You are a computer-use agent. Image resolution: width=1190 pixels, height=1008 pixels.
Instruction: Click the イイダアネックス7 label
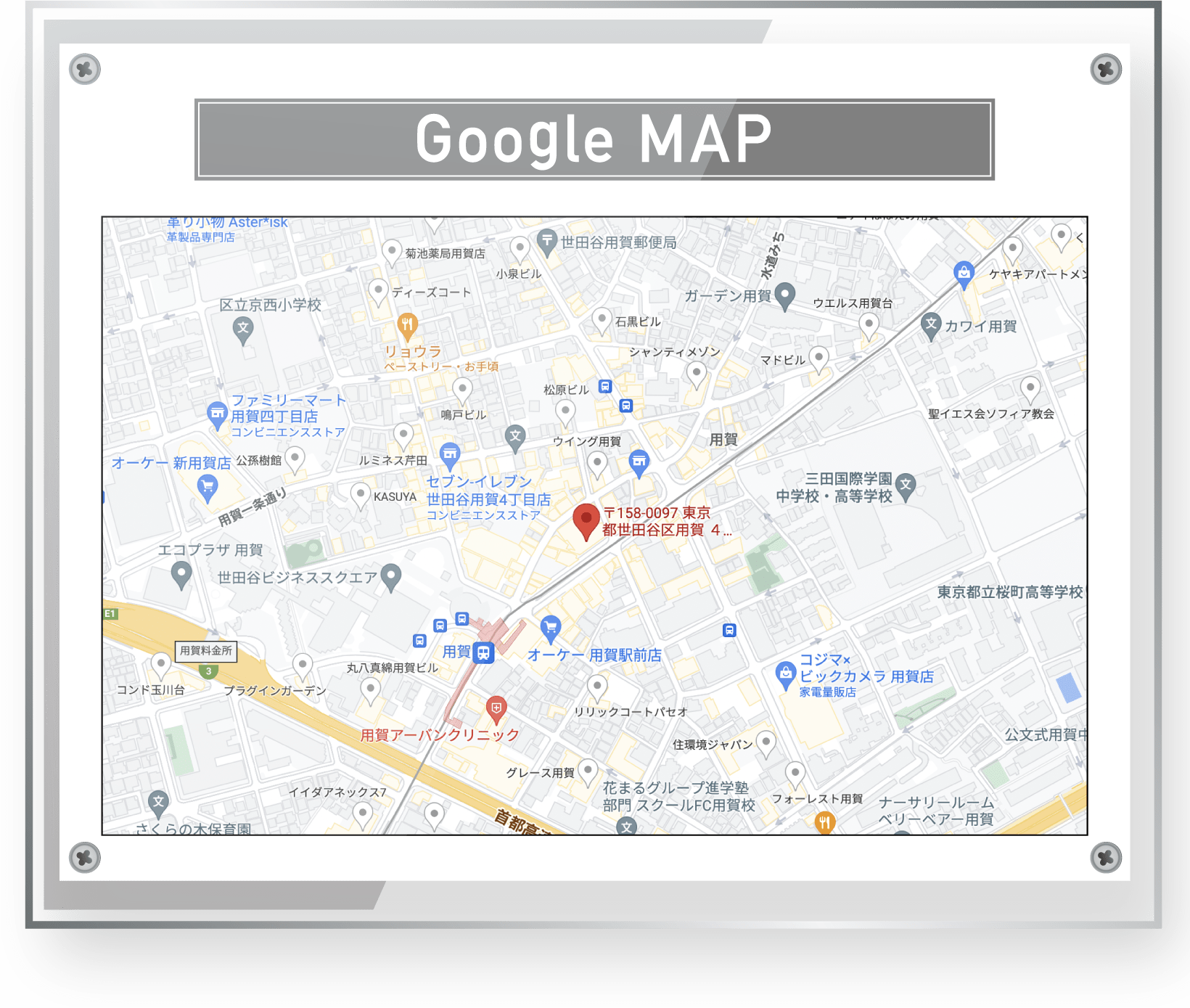(338, 792)
